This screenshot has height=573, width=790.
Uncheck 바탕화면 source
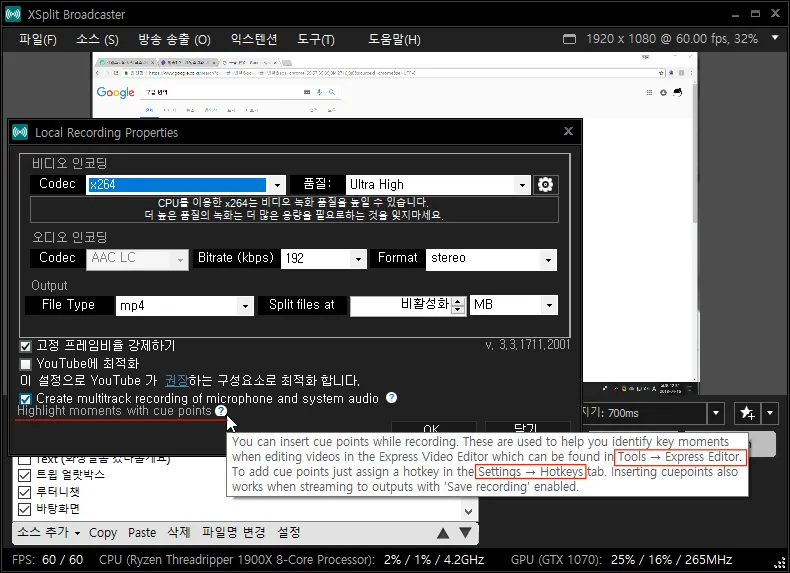point(24,509)
